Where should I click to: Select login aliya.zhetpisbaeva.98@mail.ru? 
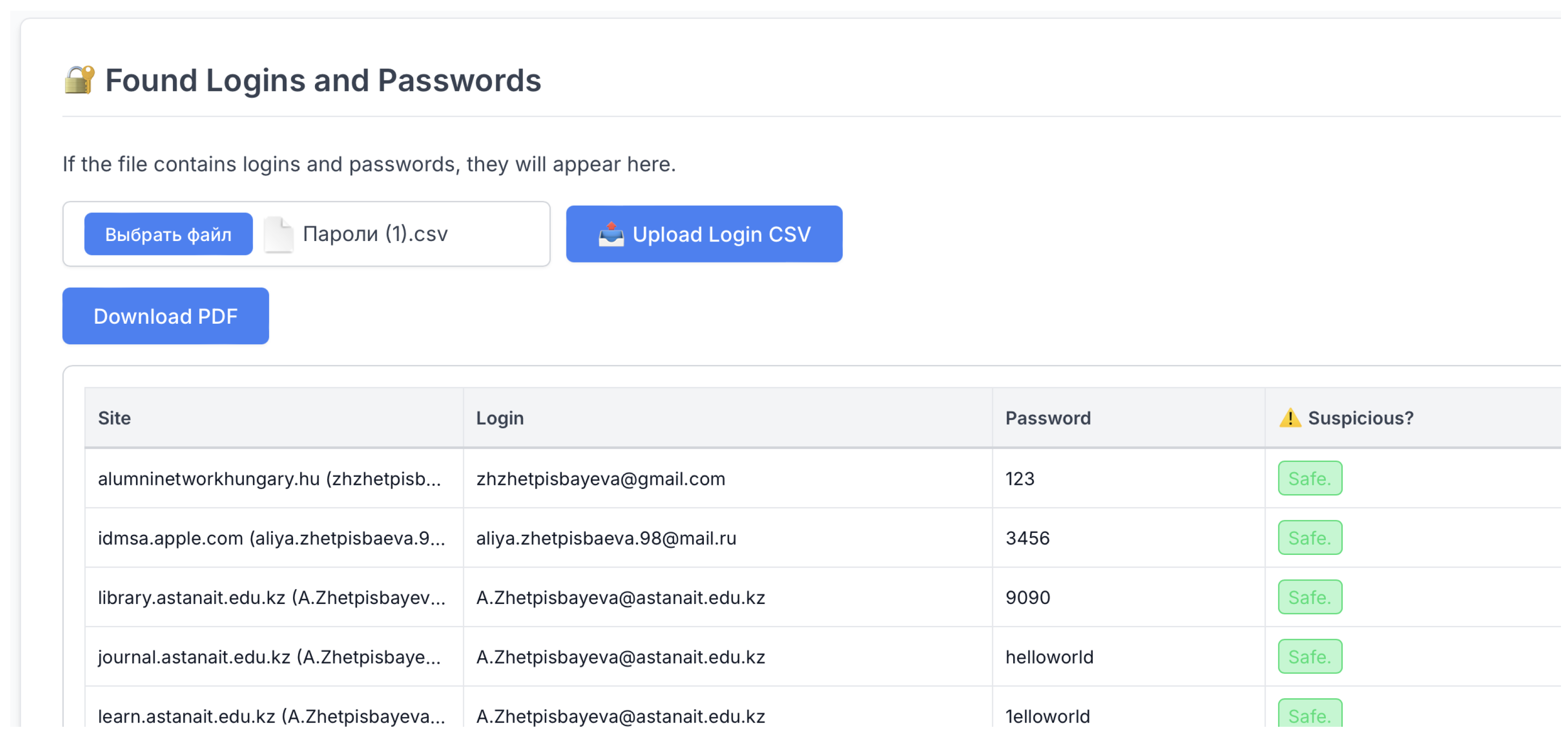606,538
